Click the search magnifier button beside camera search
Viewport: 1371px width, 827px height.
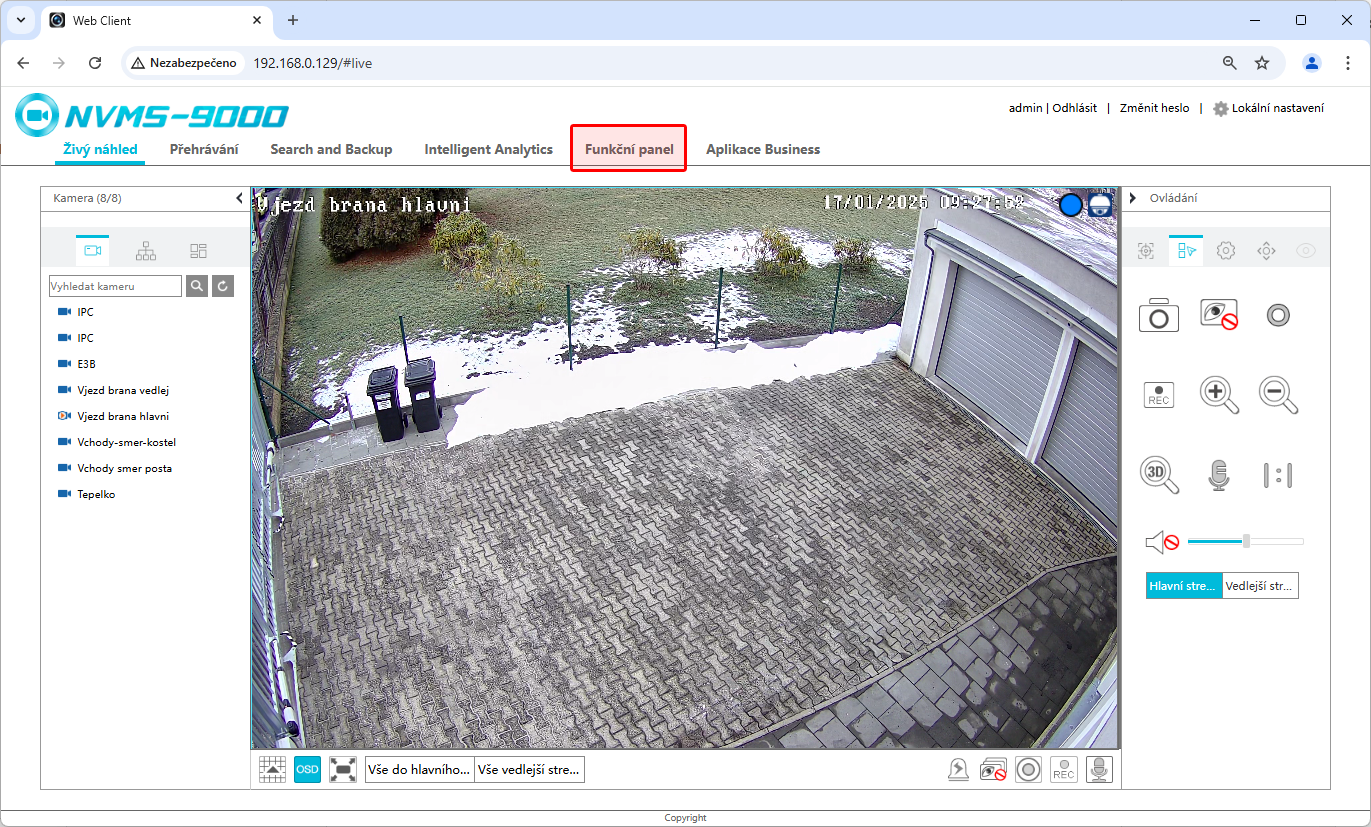tap(197, 286)
